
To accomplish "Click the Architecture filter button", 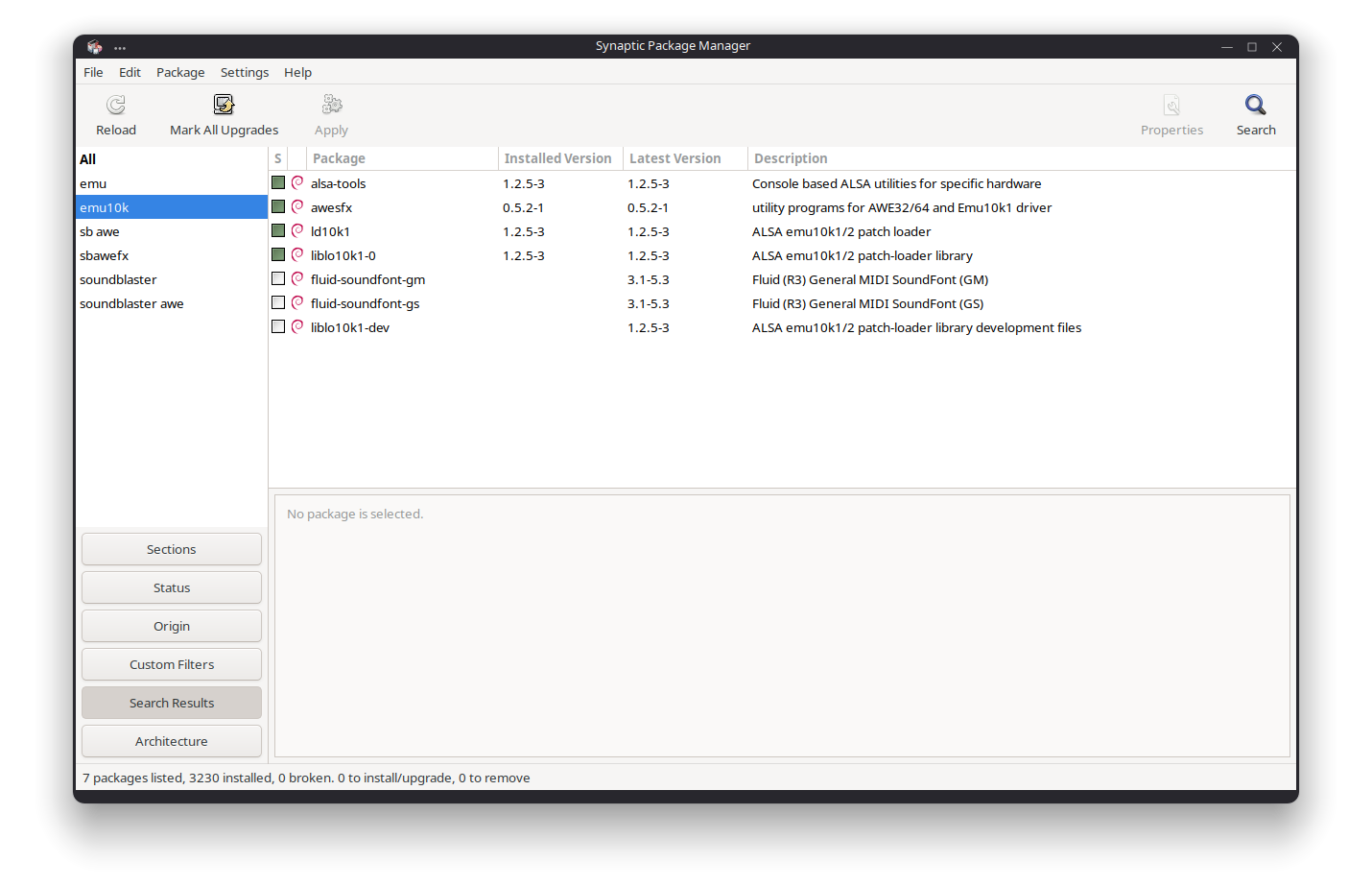I will tap(172, 741).
